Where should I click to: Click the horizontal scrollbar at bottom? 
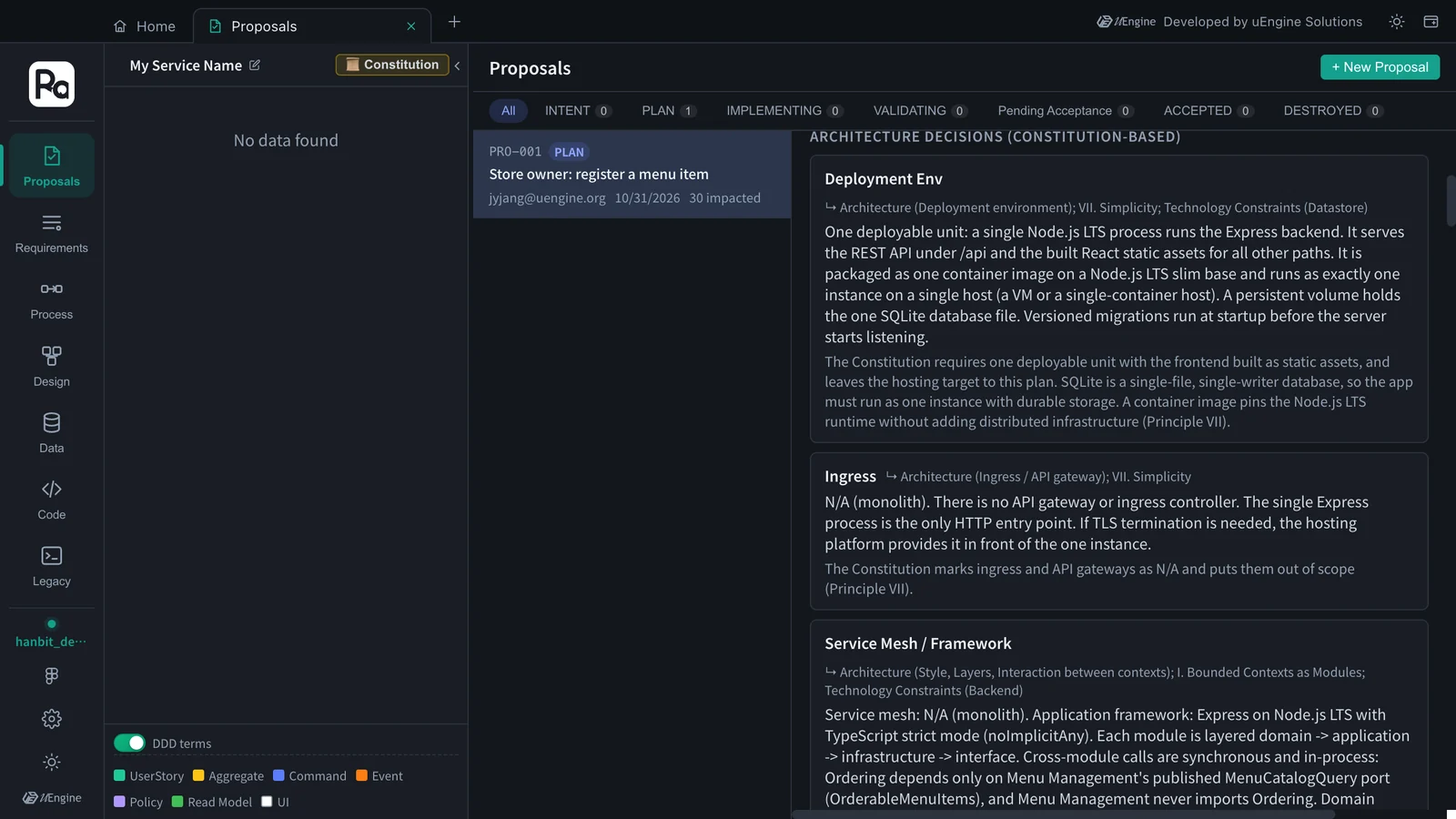pyautogui.click(x=1063, y=814)
